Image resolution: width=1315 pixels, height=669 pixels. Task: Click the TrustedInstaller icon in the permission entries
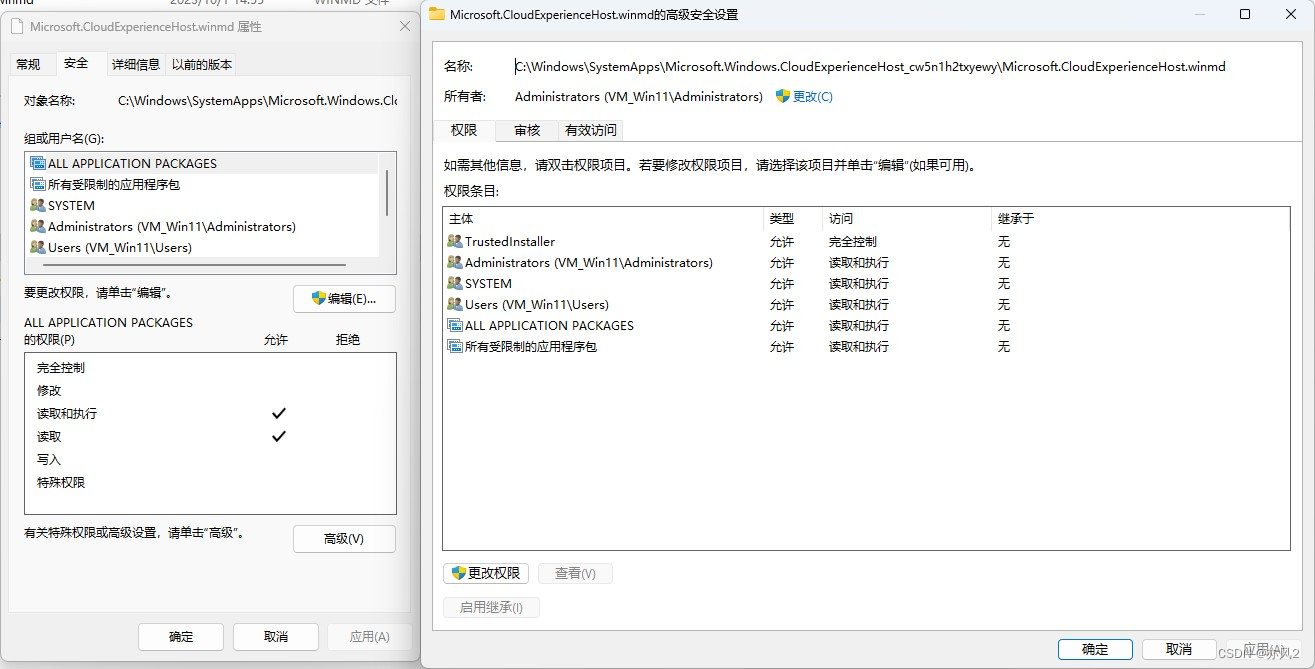(x=455, y=241)
